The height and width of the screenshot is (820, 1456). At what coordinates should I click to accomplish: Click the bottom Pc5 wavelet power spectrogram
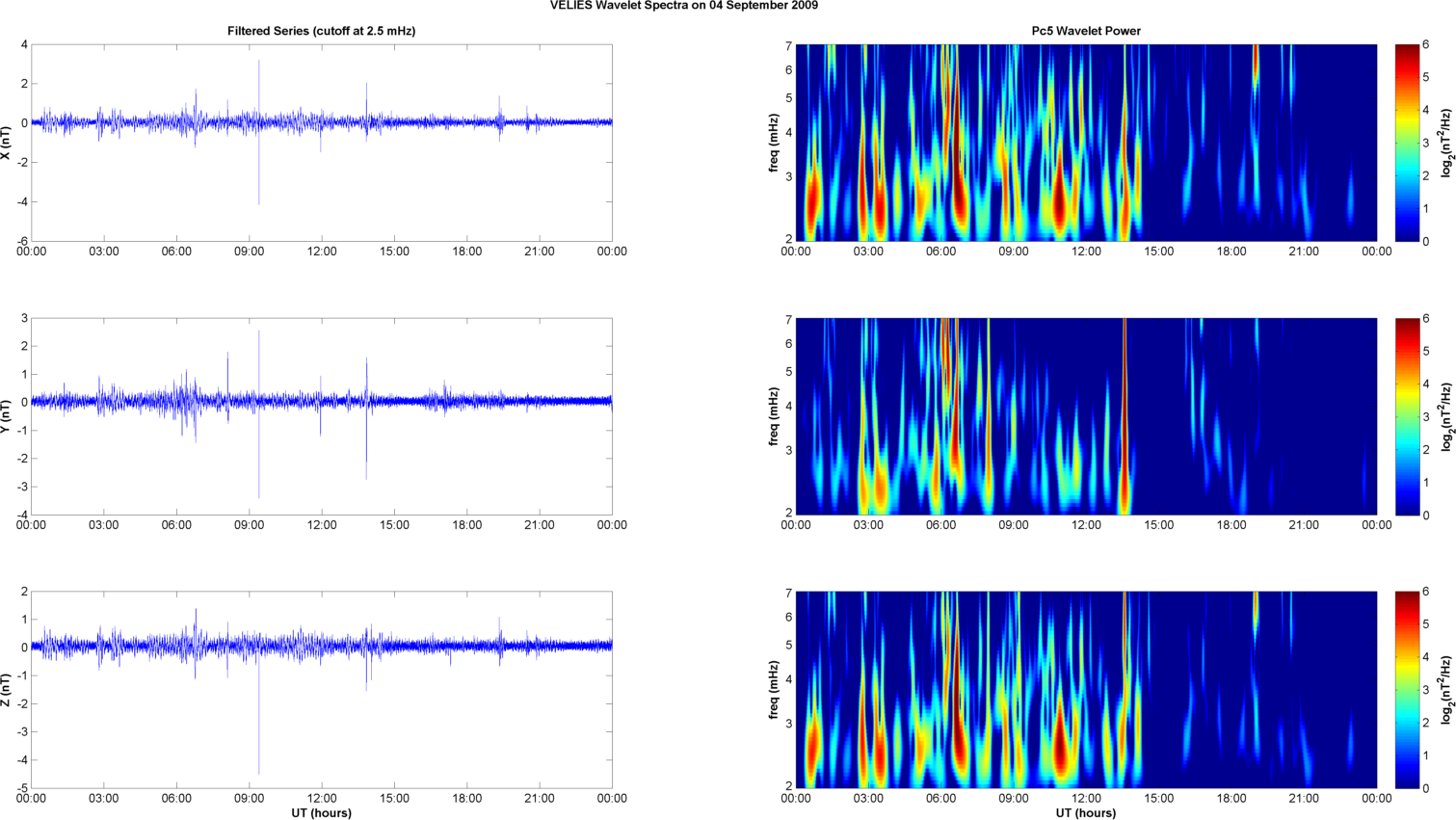tap(1086, 690)
